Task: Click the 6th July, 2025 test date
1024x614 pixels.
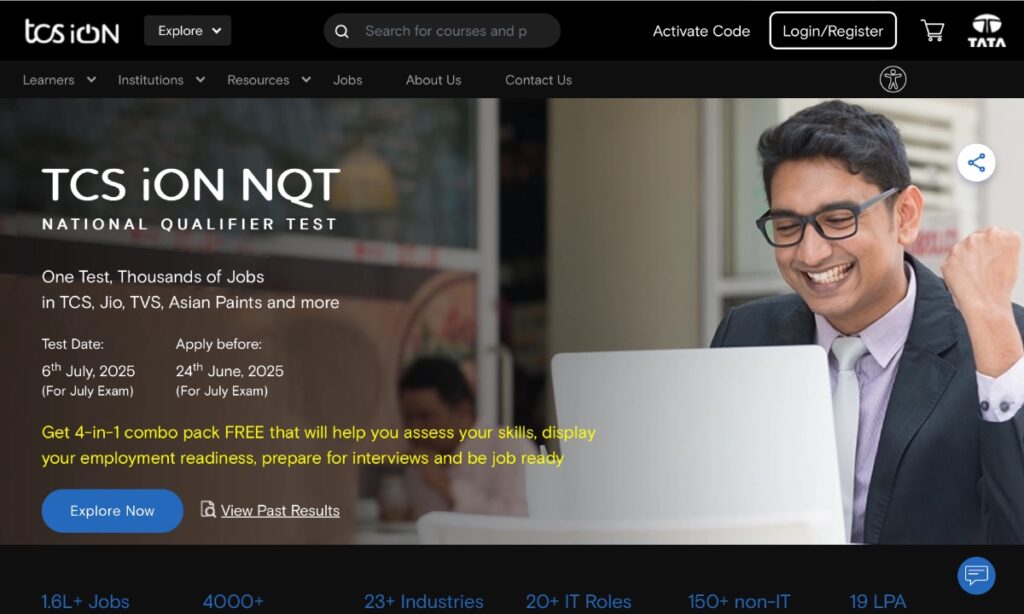Action: coord(88,370)
